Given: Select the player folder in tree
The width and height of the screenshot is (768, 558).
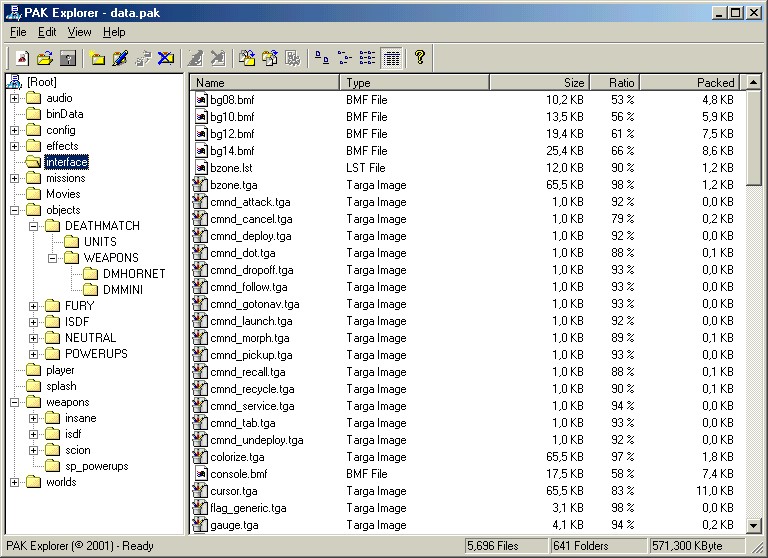Looking at the screenshot, I should tap(60, 370).
